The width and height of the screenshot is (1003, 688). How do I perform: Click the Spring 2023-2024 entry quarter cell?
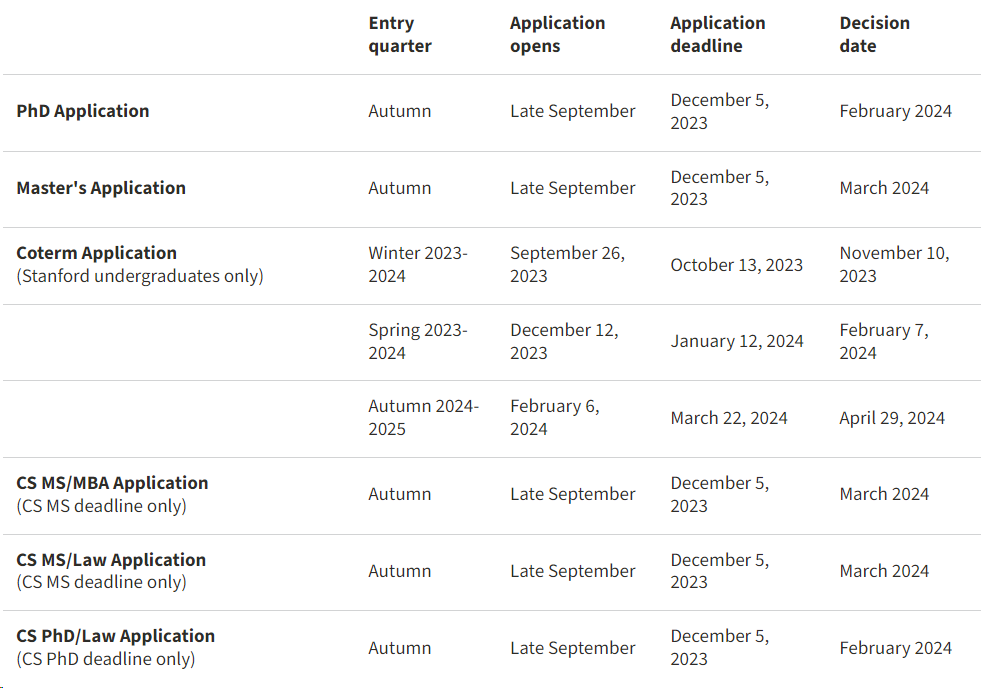pos(418,341)
